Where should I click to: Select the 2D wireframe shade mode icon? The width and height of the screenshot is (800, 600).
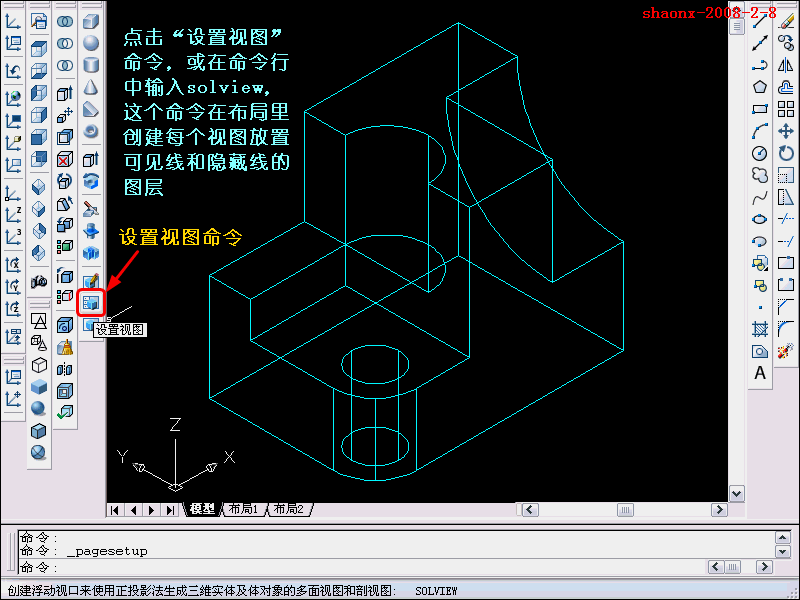(39, 320)
